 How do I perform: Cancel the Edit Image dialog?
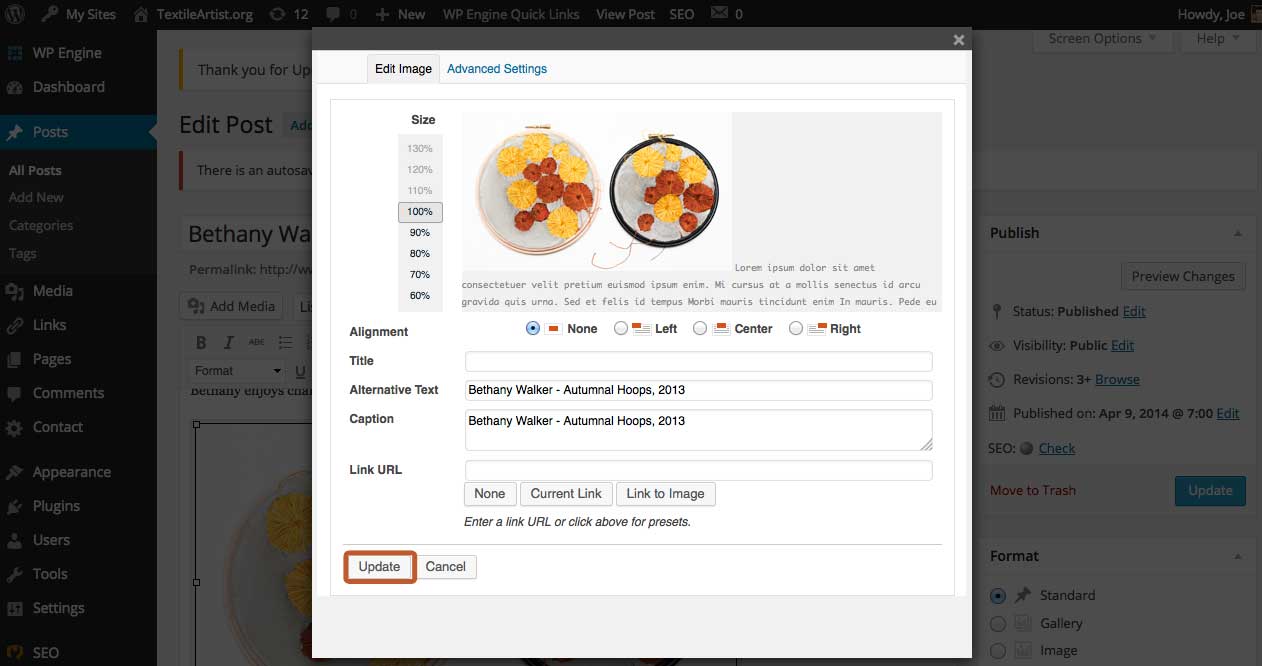[446, 566]
